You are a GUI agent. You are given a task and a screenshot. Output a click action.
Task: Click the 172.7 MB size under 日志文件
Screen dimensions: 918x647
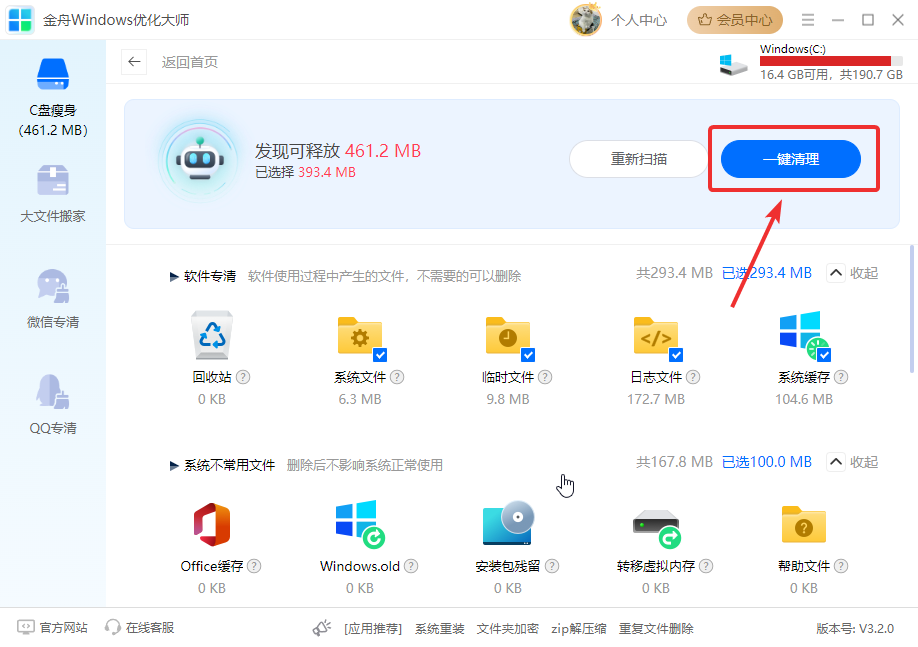656,399
